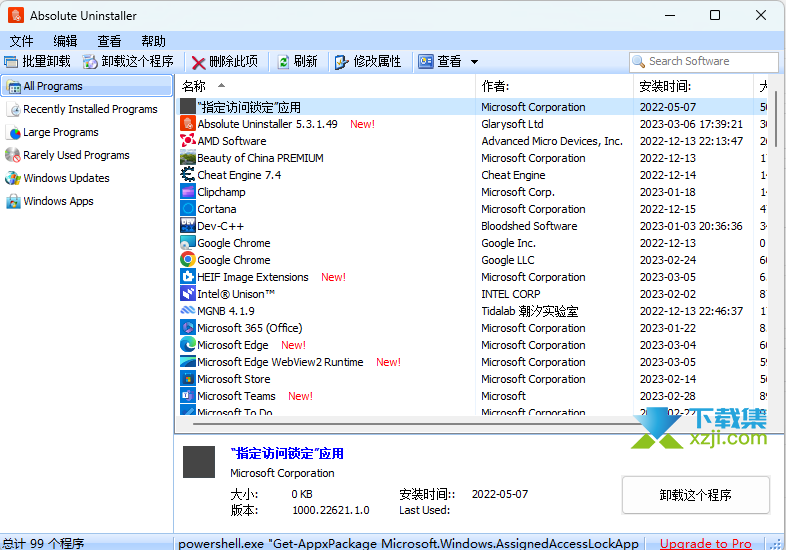
Task: Open the Help (帮助) menu
Action: tap(153, 41)
